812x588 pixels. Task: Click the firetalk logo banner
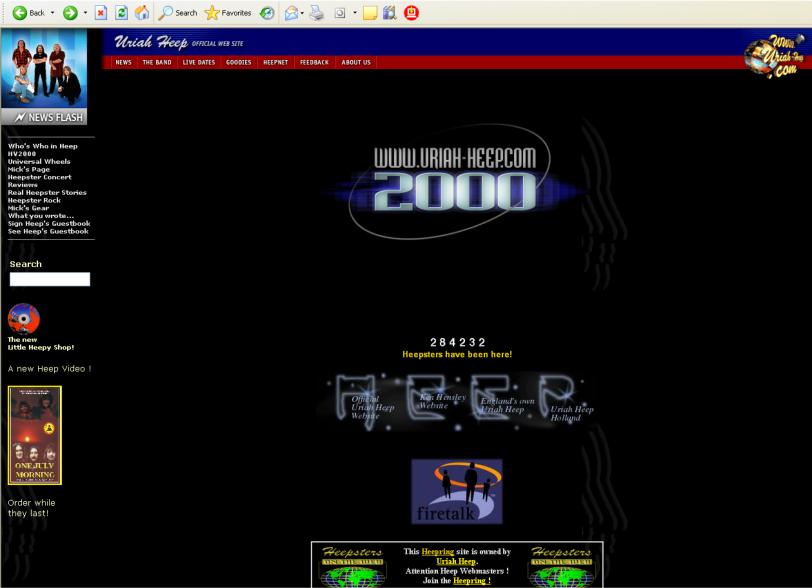click(457, 491)
